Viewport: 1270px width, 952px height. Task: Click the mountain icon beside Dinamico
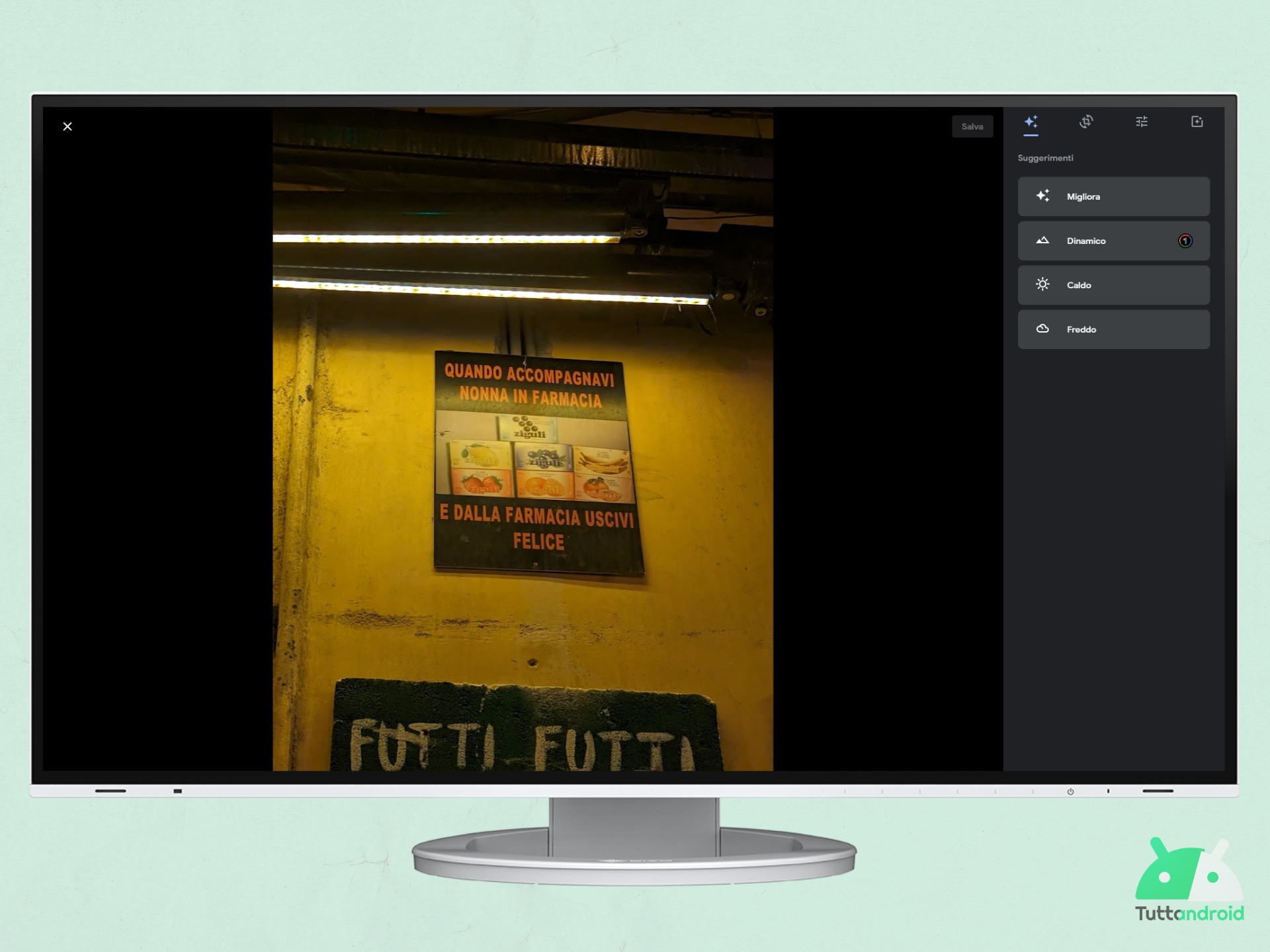coord(1042,241)
